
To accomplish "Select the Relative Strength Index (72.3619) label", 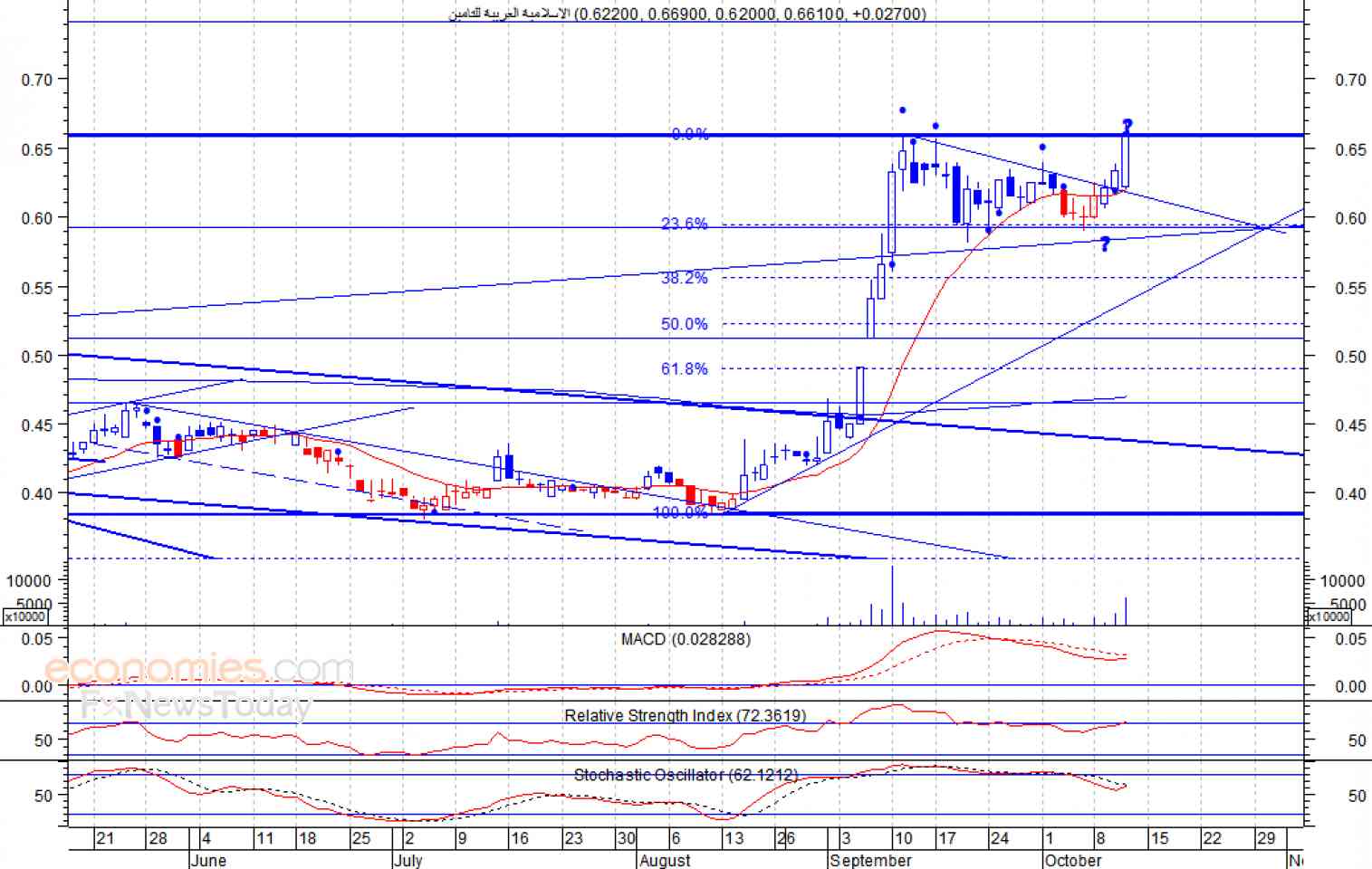I will [686, 716].
